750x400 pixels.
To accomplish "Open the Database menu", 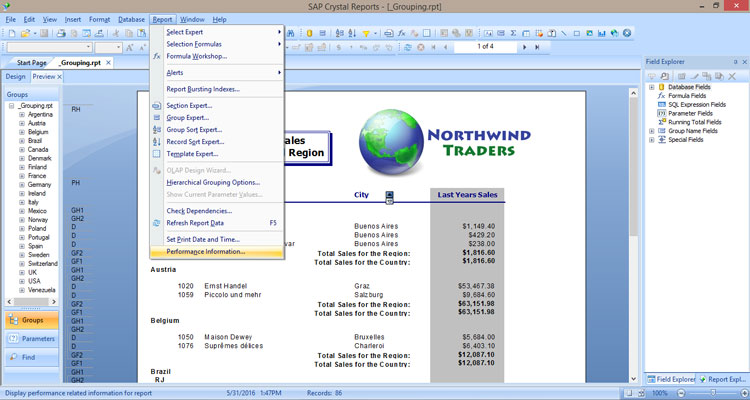I will pyautogui.click(x=132, y=20).
